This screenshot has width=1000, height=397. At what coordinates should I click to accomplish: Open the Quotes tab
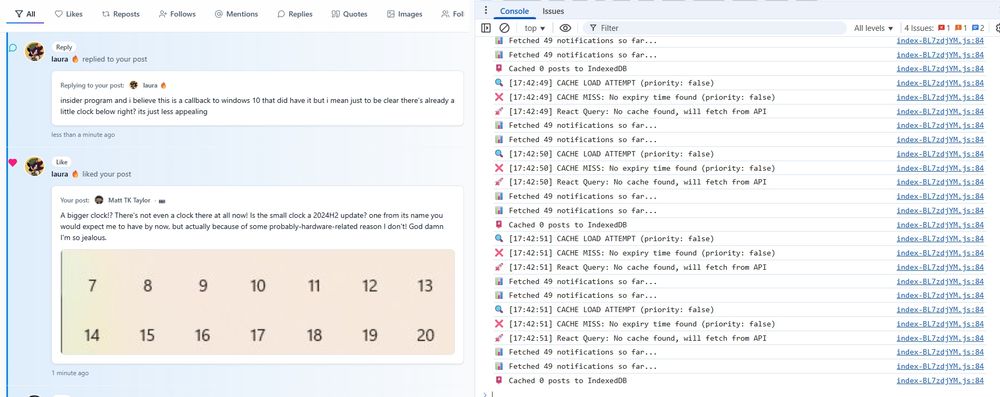click(x=349, y=13)
